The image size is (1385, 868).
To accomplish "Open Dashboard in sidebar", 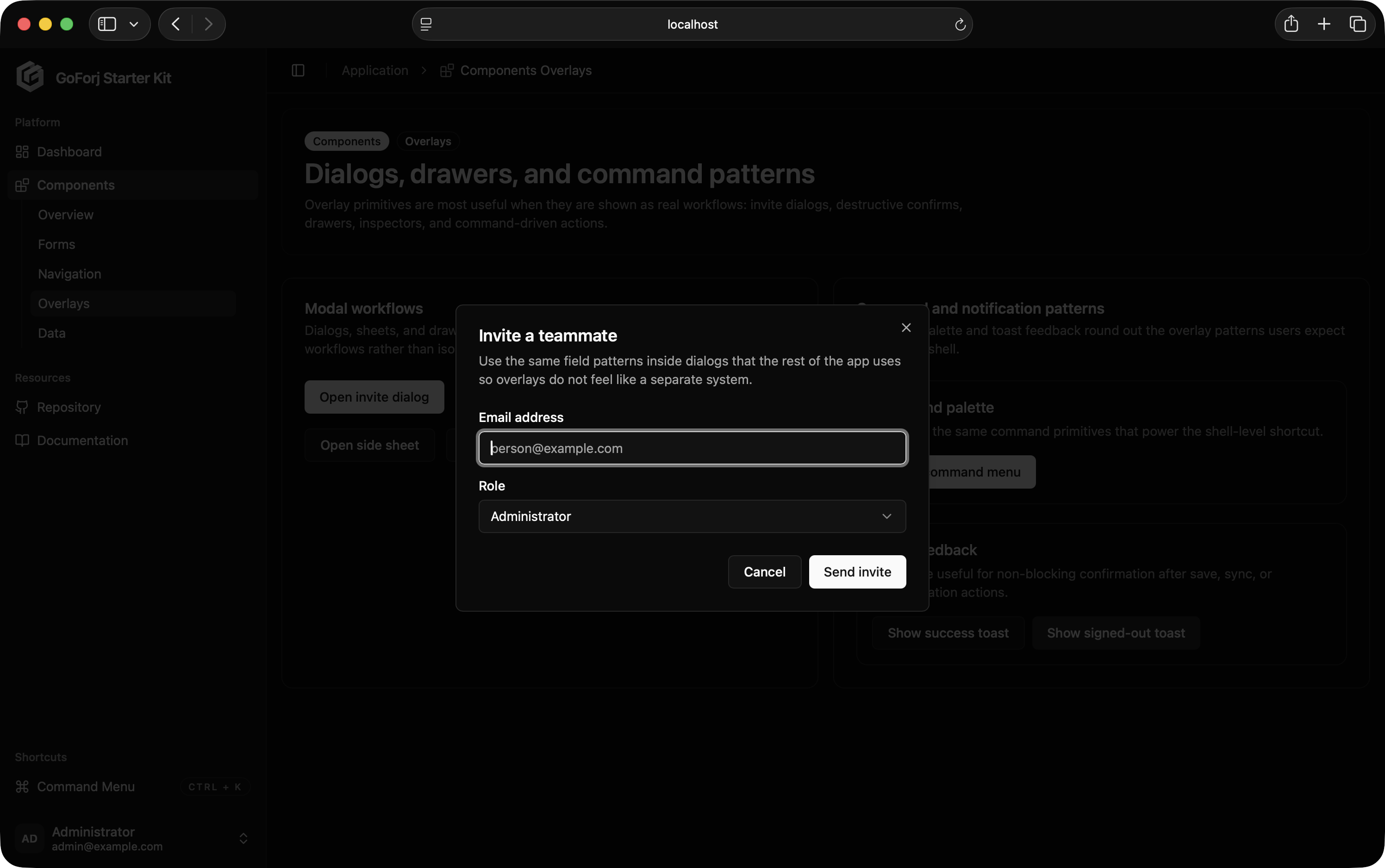I will (x=133, y=152).
